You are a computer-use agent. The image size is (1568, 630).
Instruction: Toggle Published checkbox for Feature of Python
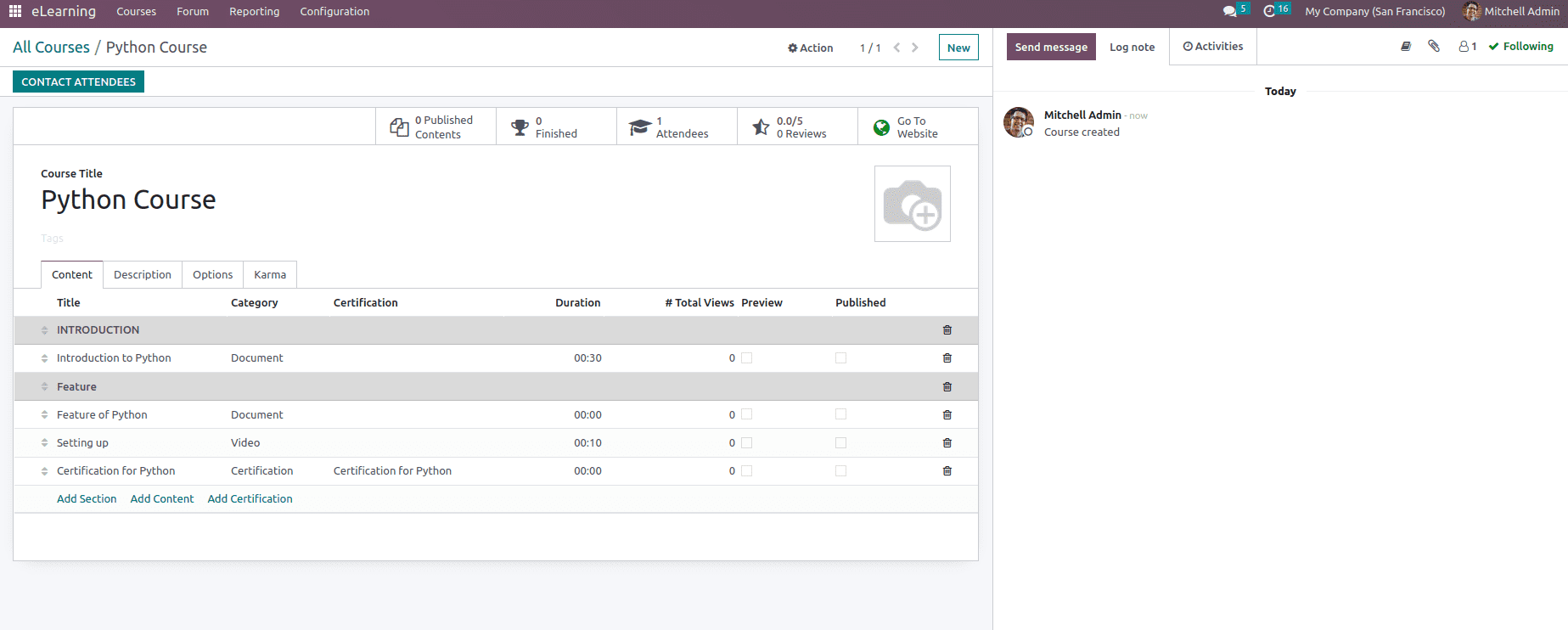click(841, 414)
